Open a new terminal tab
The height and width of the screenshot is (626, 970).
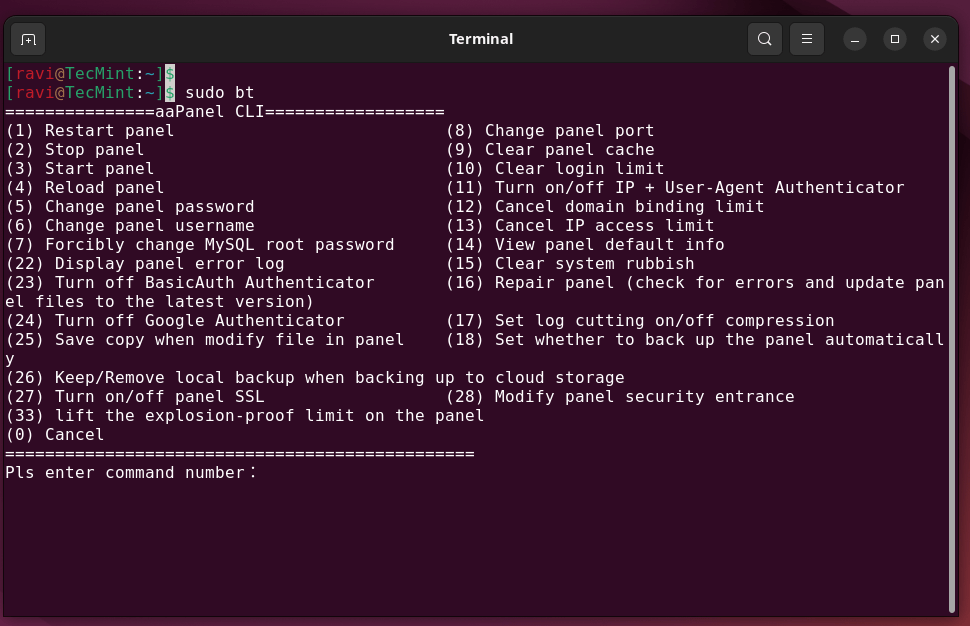[28, 39]
